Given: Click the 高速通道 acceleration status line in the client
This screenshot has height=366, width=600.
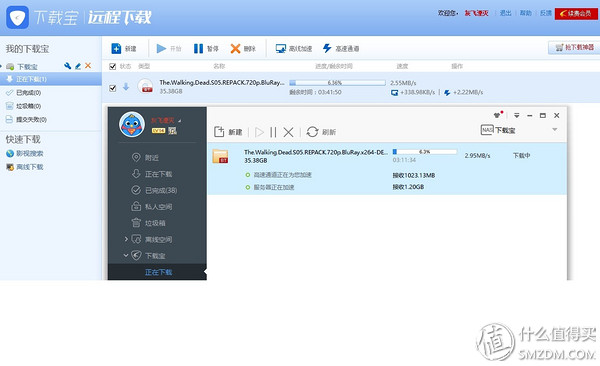Looking at the screenshot, I should tap(283, 175).
